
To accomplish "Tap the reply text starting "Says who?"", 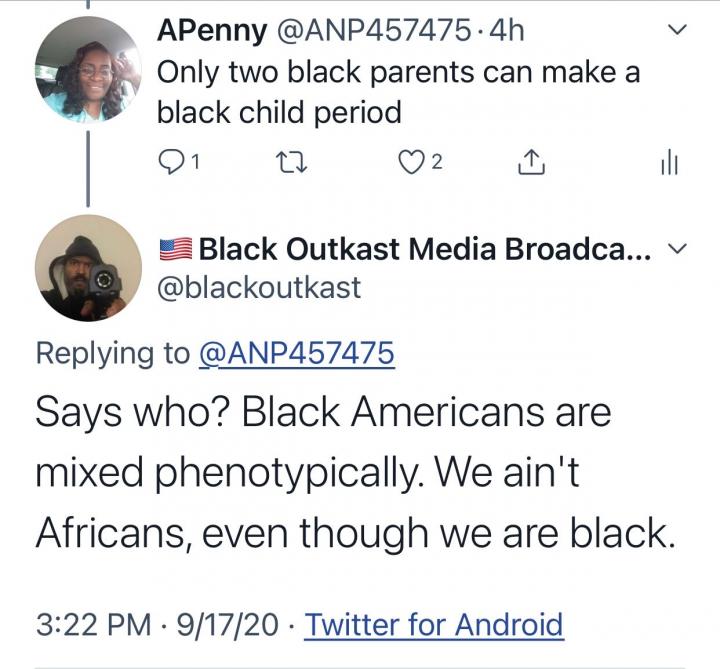I will click(x=350, y=472).
